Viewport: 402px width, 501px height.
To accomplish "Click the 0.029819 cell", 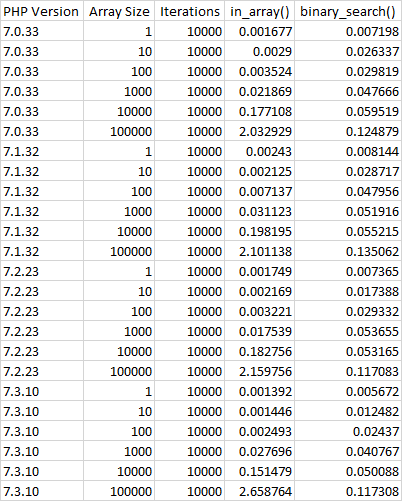I will click(x=348, y=71).
